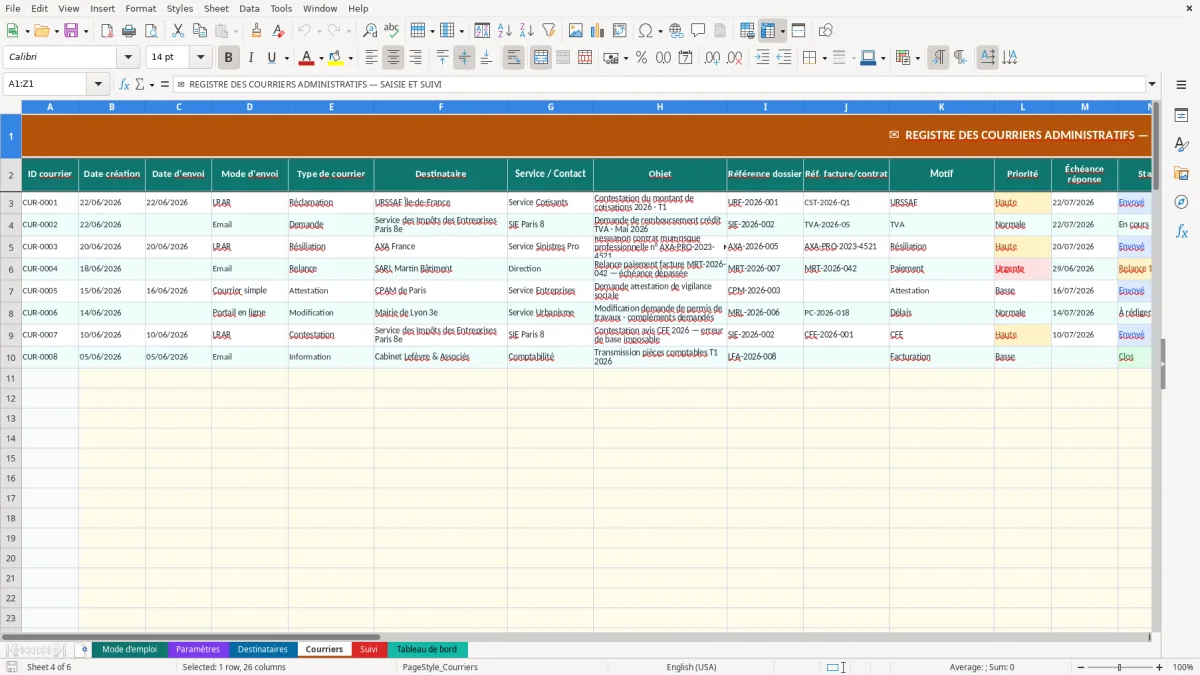Open Conditional Formatting dropdown arrow

pos(917,58)
